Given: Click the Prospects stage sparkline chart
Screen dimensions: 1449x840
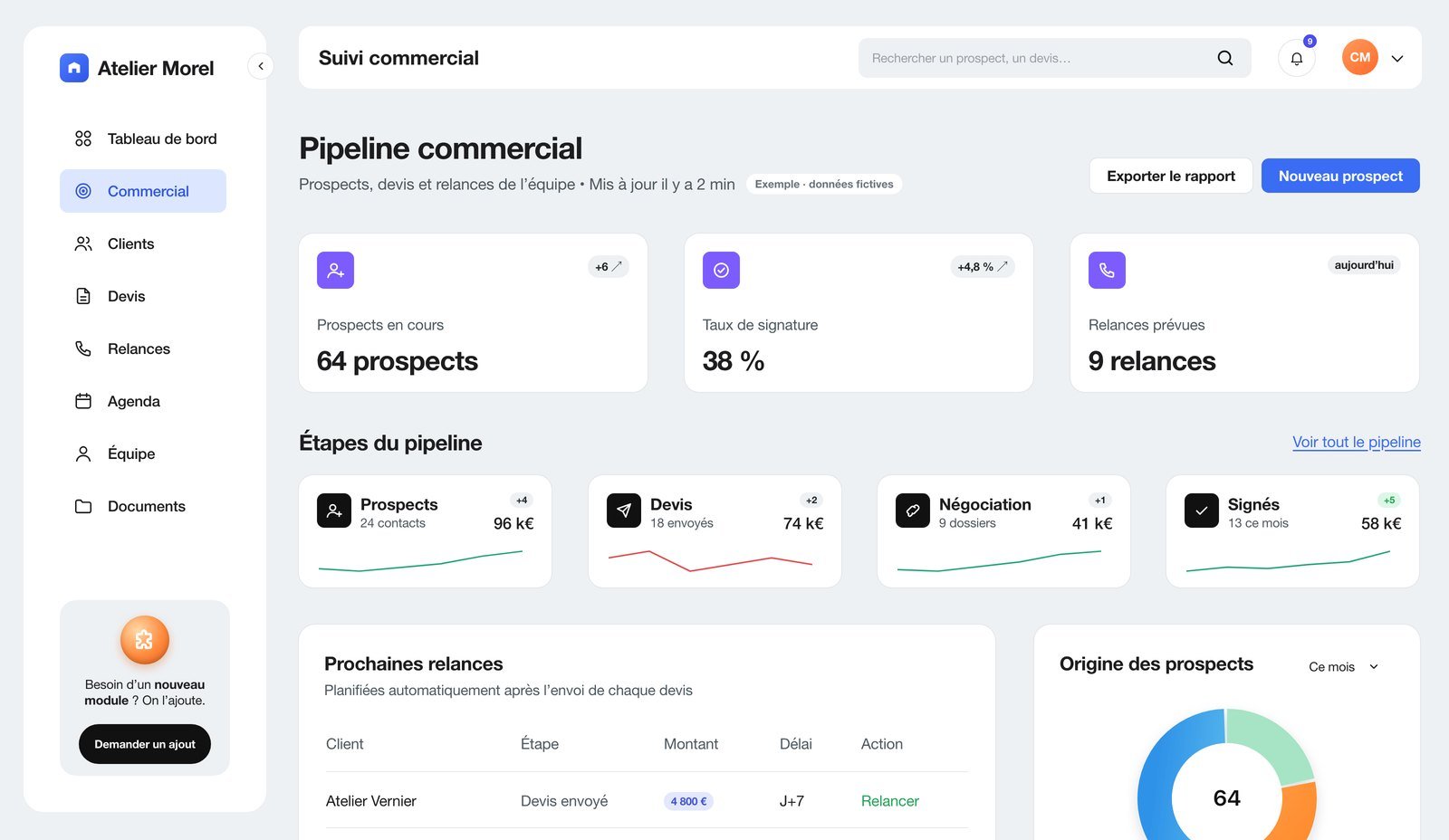Looking at the screenshot, I should [420, 560].
